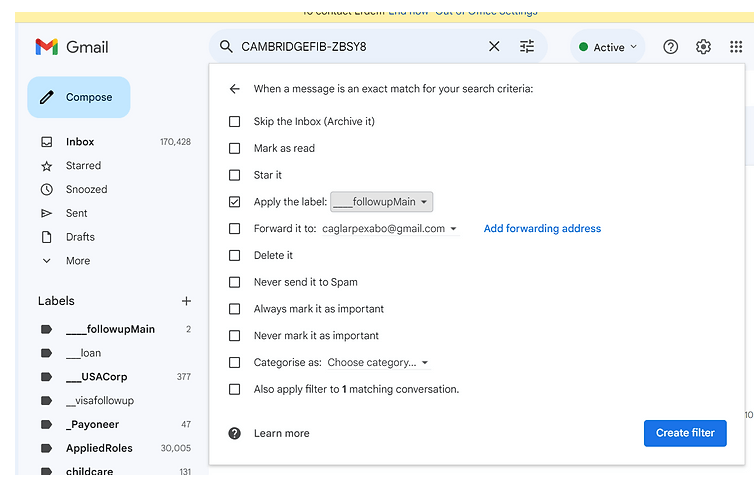Click the Sent arrow icon
The width and height of the screenshot is (754, 477).
pyautogui.click(x=47, y=213)
